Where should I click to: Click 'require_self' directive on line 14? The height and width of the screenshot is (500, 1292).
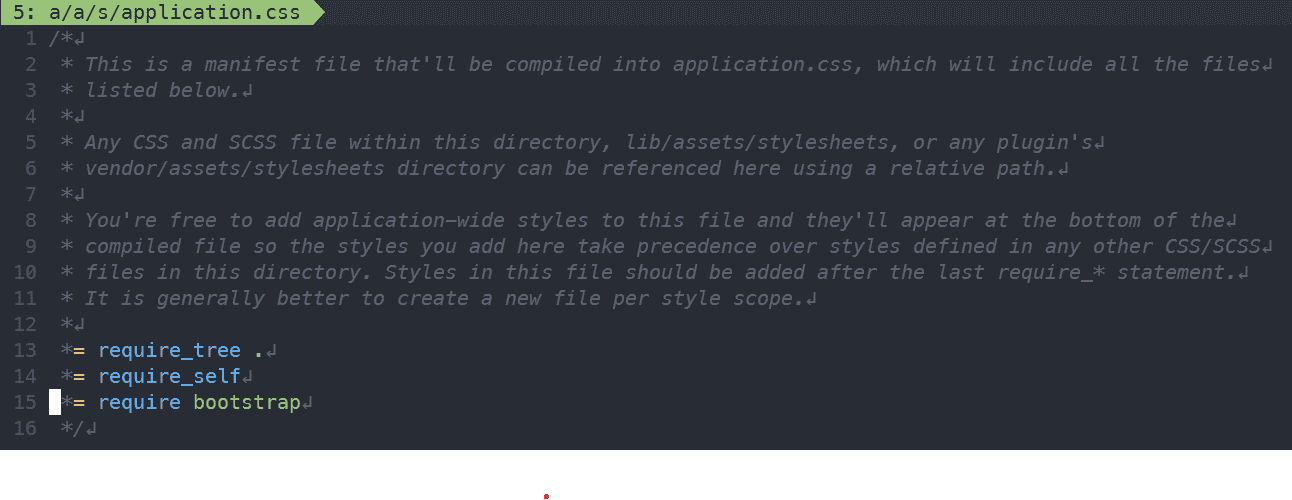[169, 377]
